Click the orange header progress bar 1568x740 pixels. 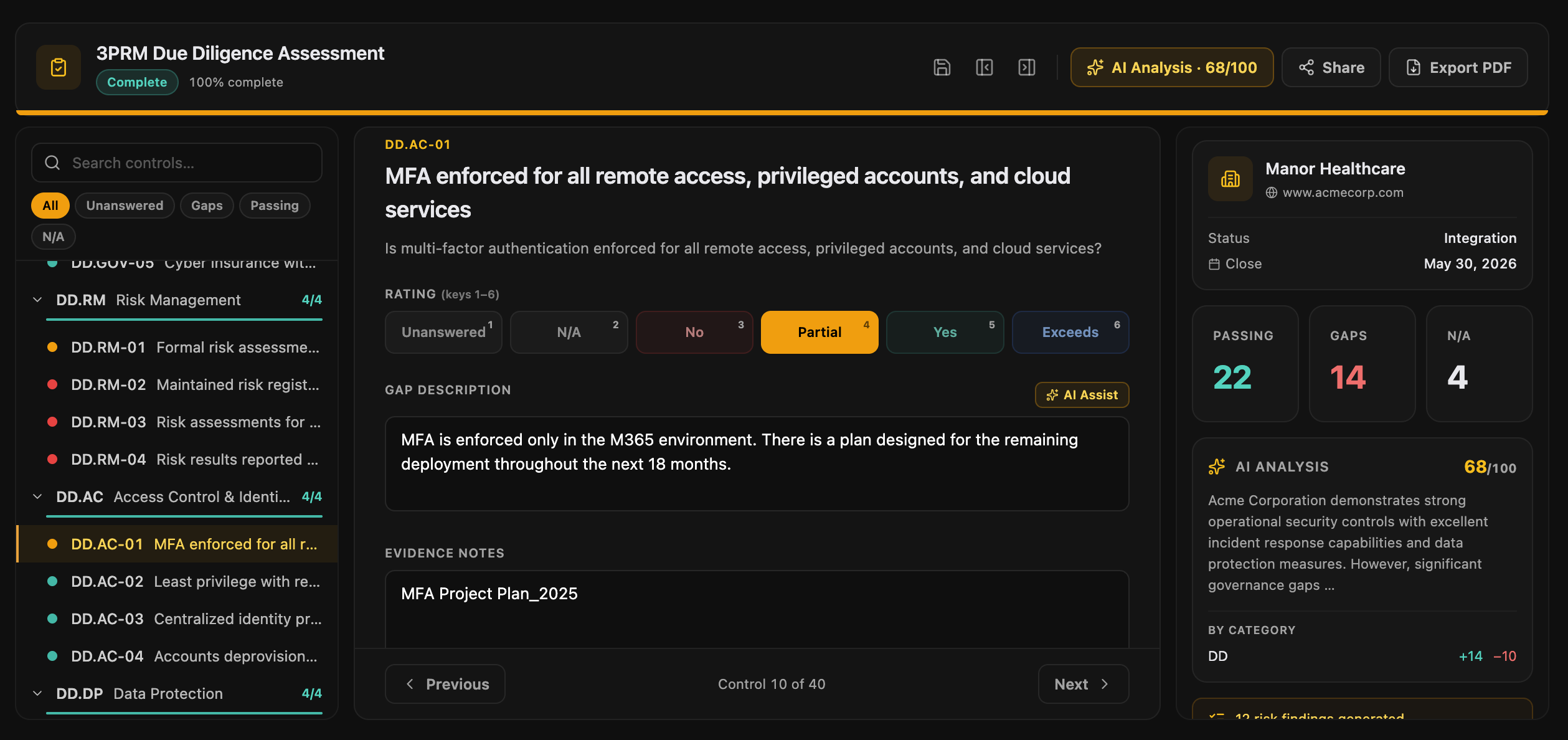click(x=782, y=113)
